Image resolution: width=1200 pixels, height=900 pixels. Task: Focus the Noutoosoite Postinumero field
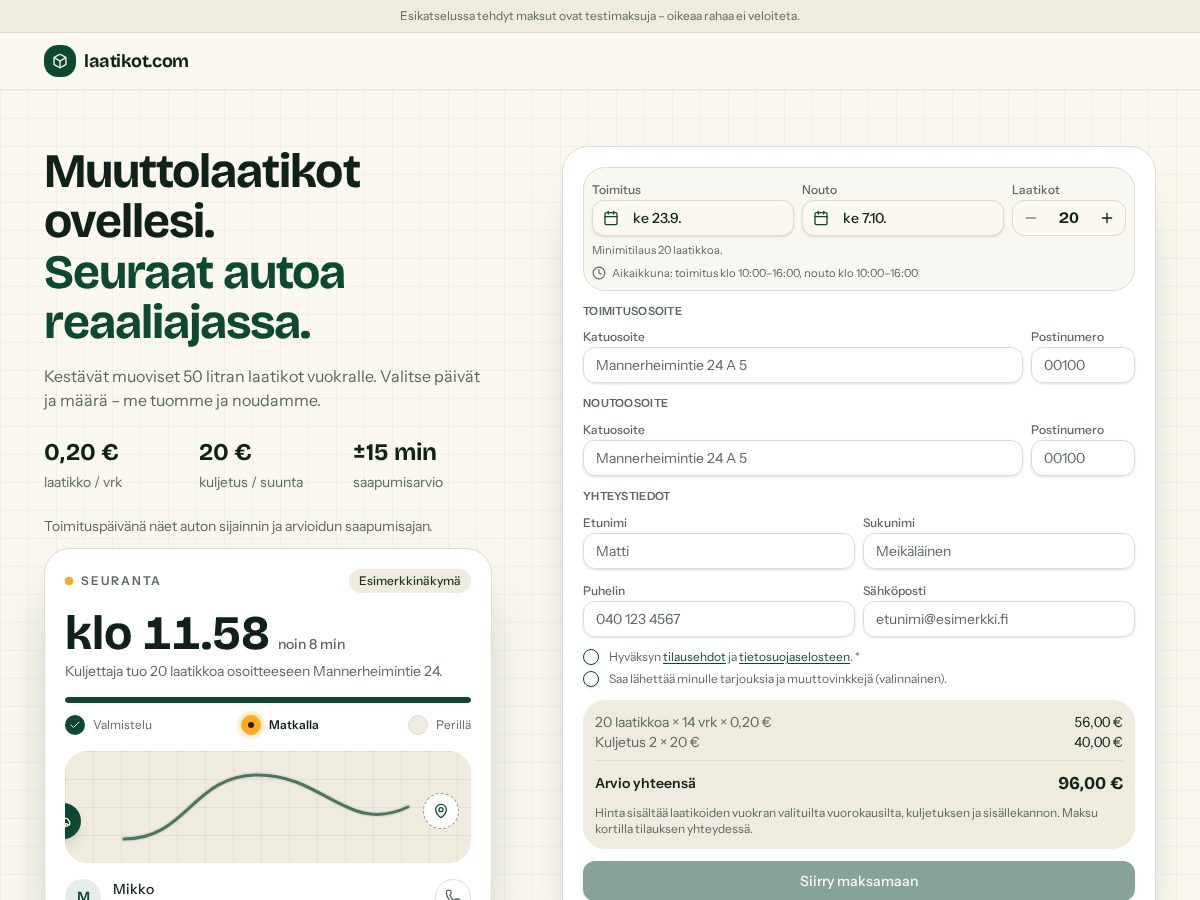click(1083, 458)
